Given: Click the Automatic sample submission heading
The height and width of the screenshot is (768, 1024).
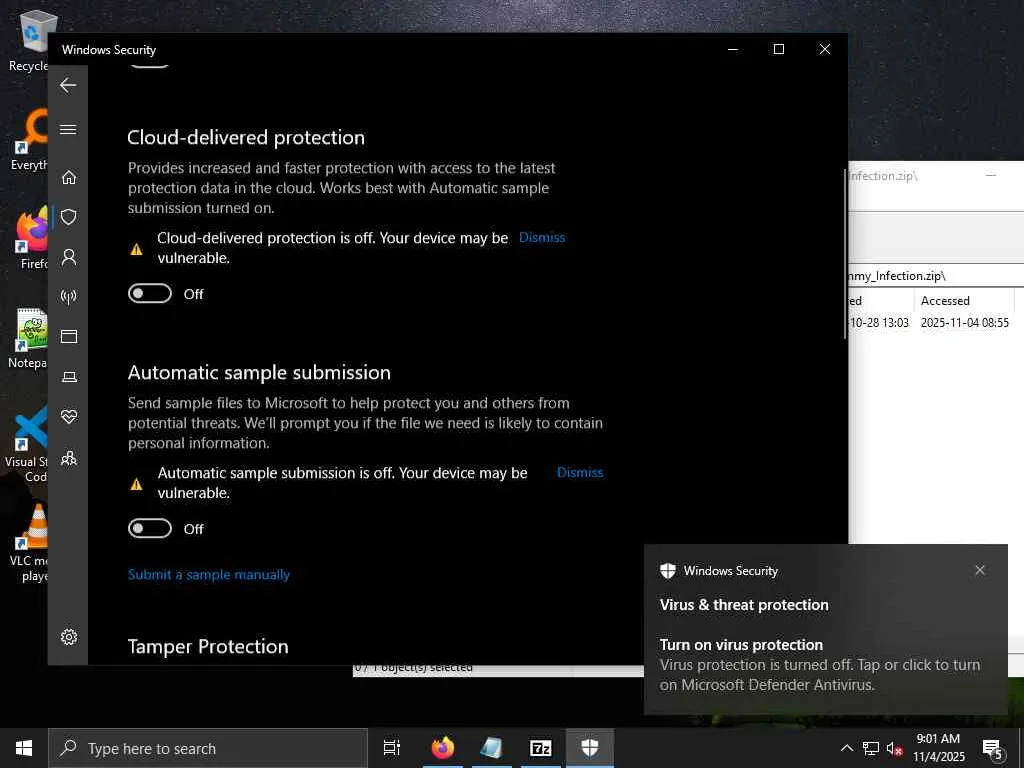Looking at the screenshot, I should pyautogui.click(x=259, y=373).
